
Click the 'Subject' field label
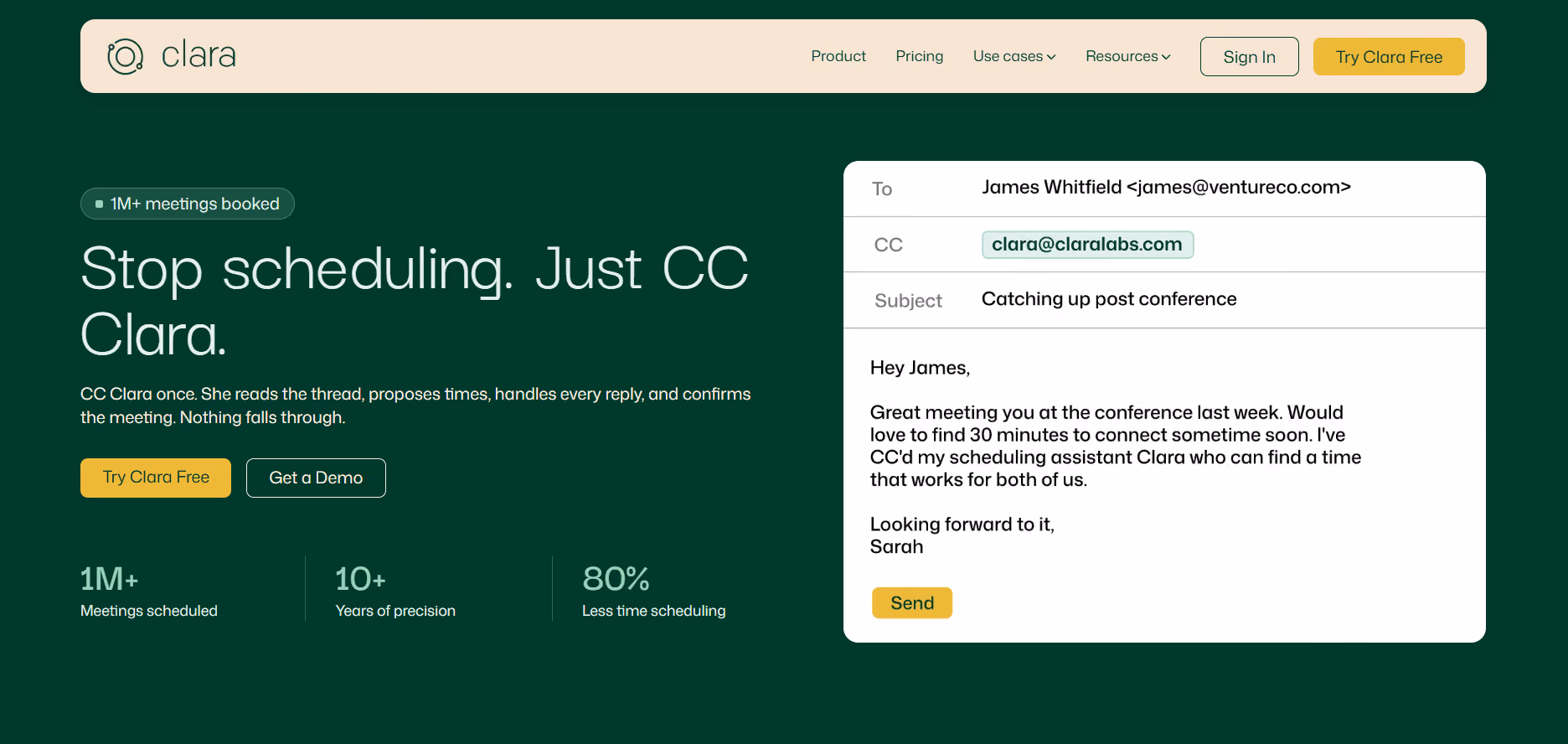click(x=908, y=301)
